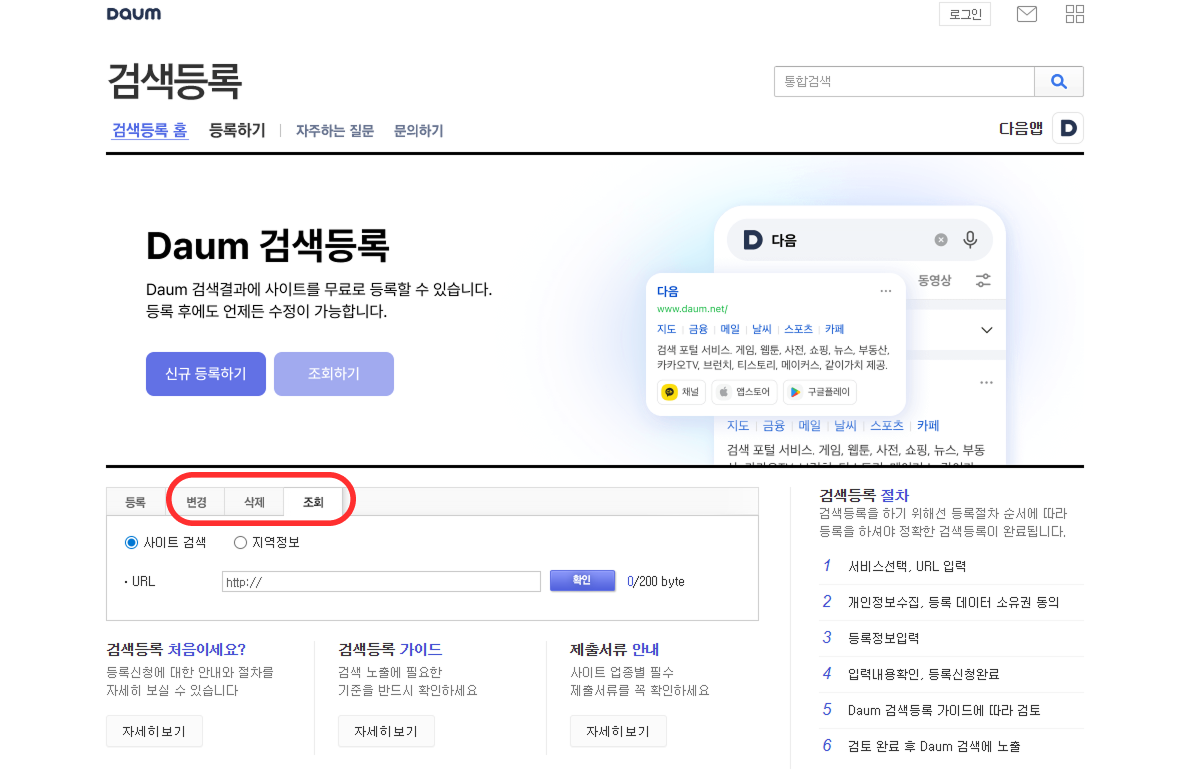This screenshot has height=772, width=1200.
Task: Click the 스포츠 link in the 다음 card
Action: [798, 329]
